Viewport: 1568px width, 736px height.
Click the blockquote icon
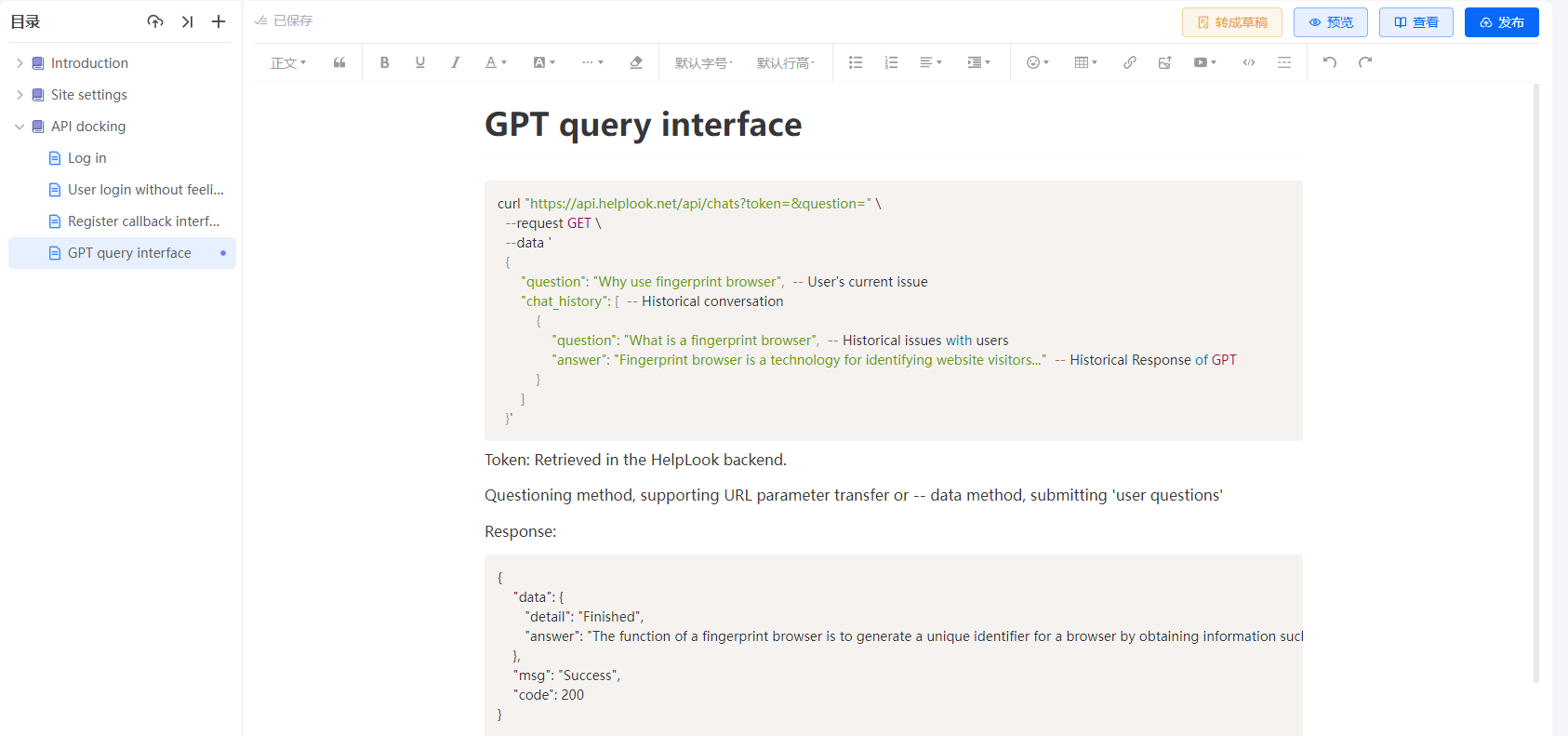click(339, 62)
